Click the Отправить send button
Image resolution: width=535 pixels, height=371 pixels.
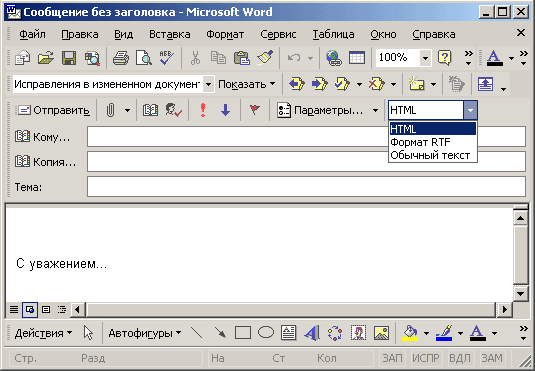54,110
